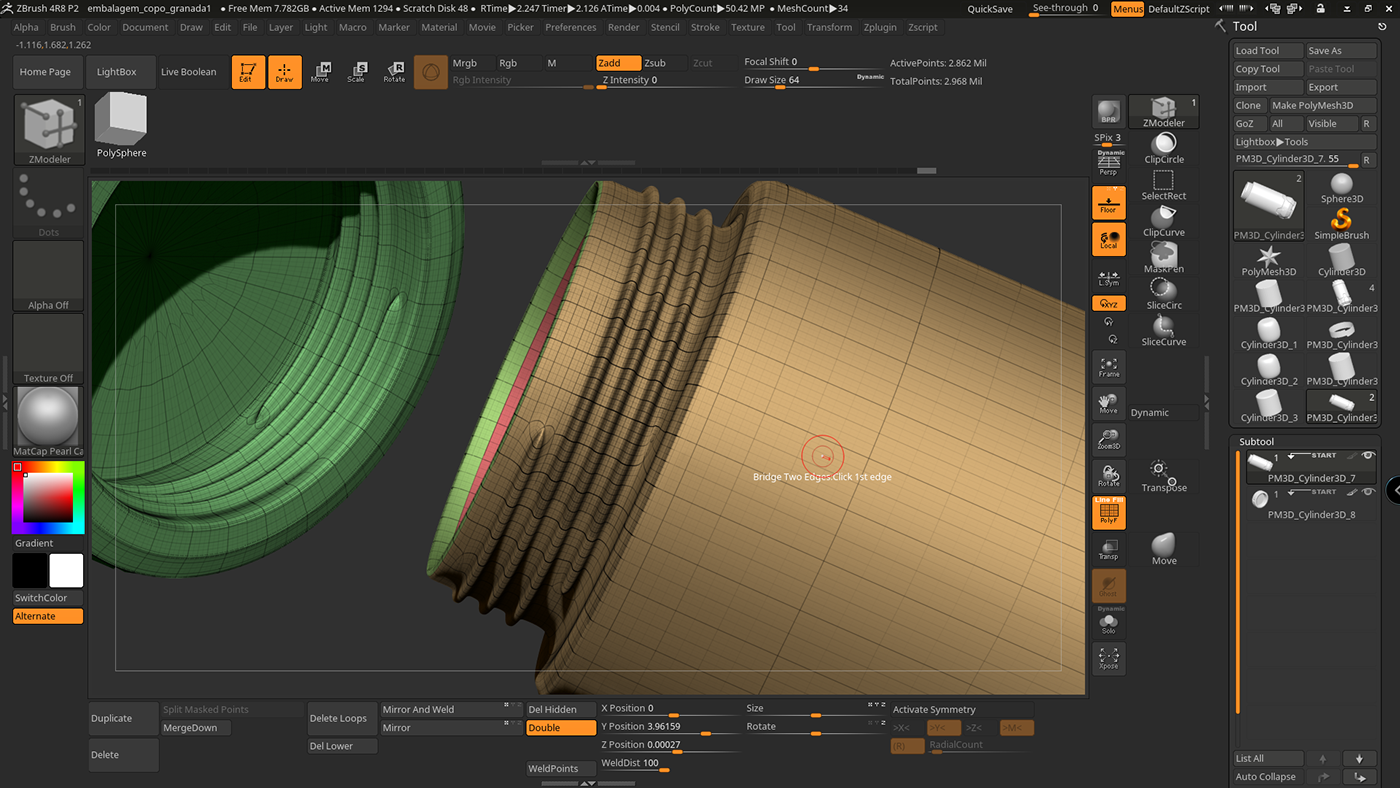
Task: Toggle the Floor grid button
Action: pos(1108,203)
